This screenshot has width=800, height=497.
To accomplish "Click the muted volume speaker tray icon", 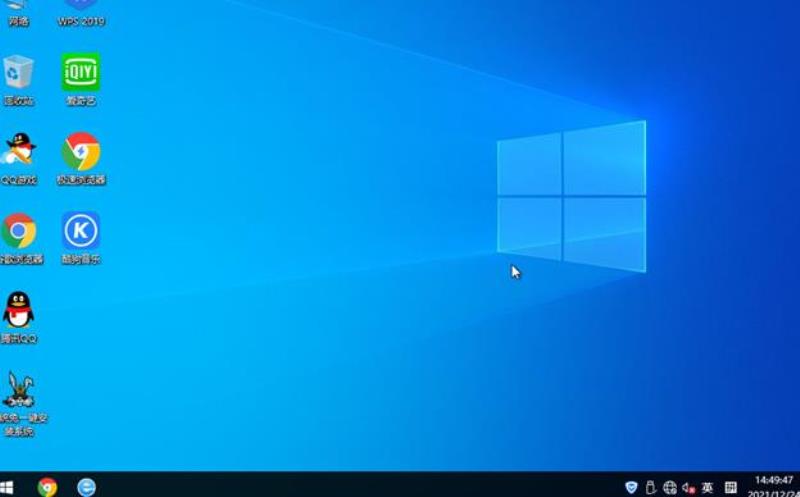I will tap(688, 488).
